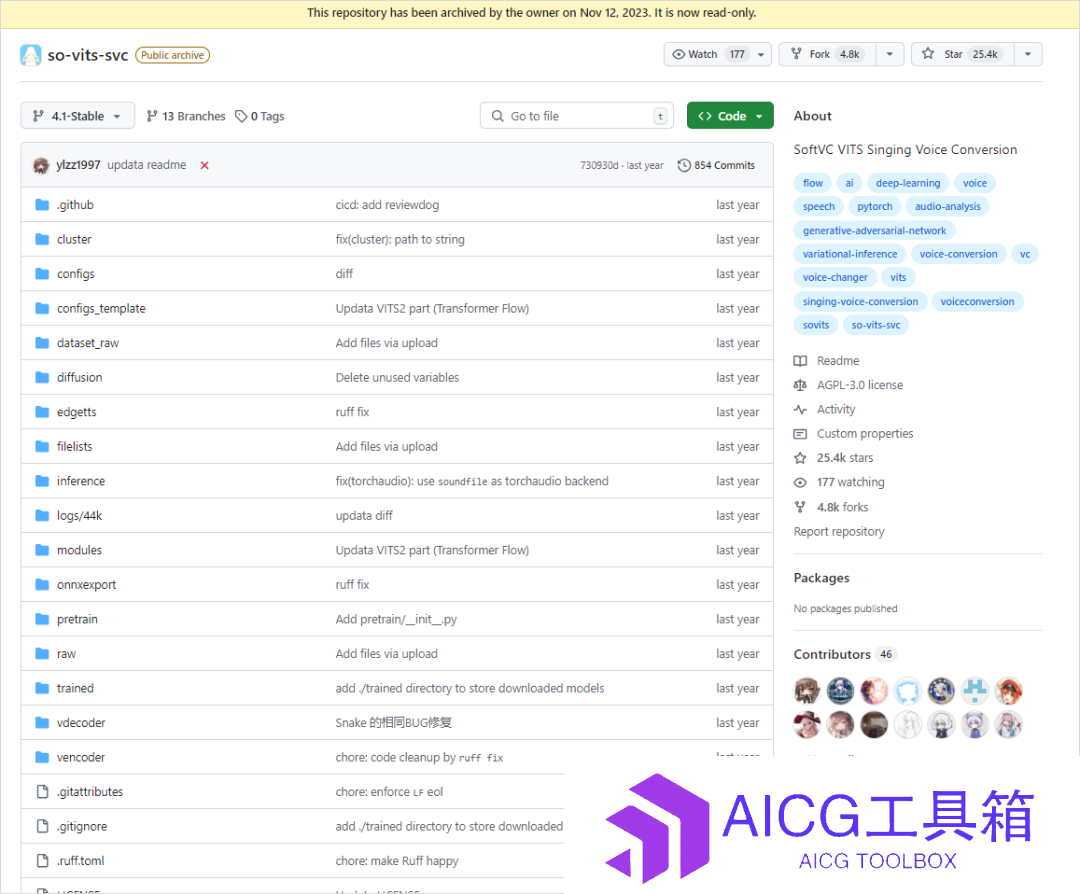This screenshot has height=894, width=1080.
Task: Select the audio-analysis topic tag
Action: [948, 207]
